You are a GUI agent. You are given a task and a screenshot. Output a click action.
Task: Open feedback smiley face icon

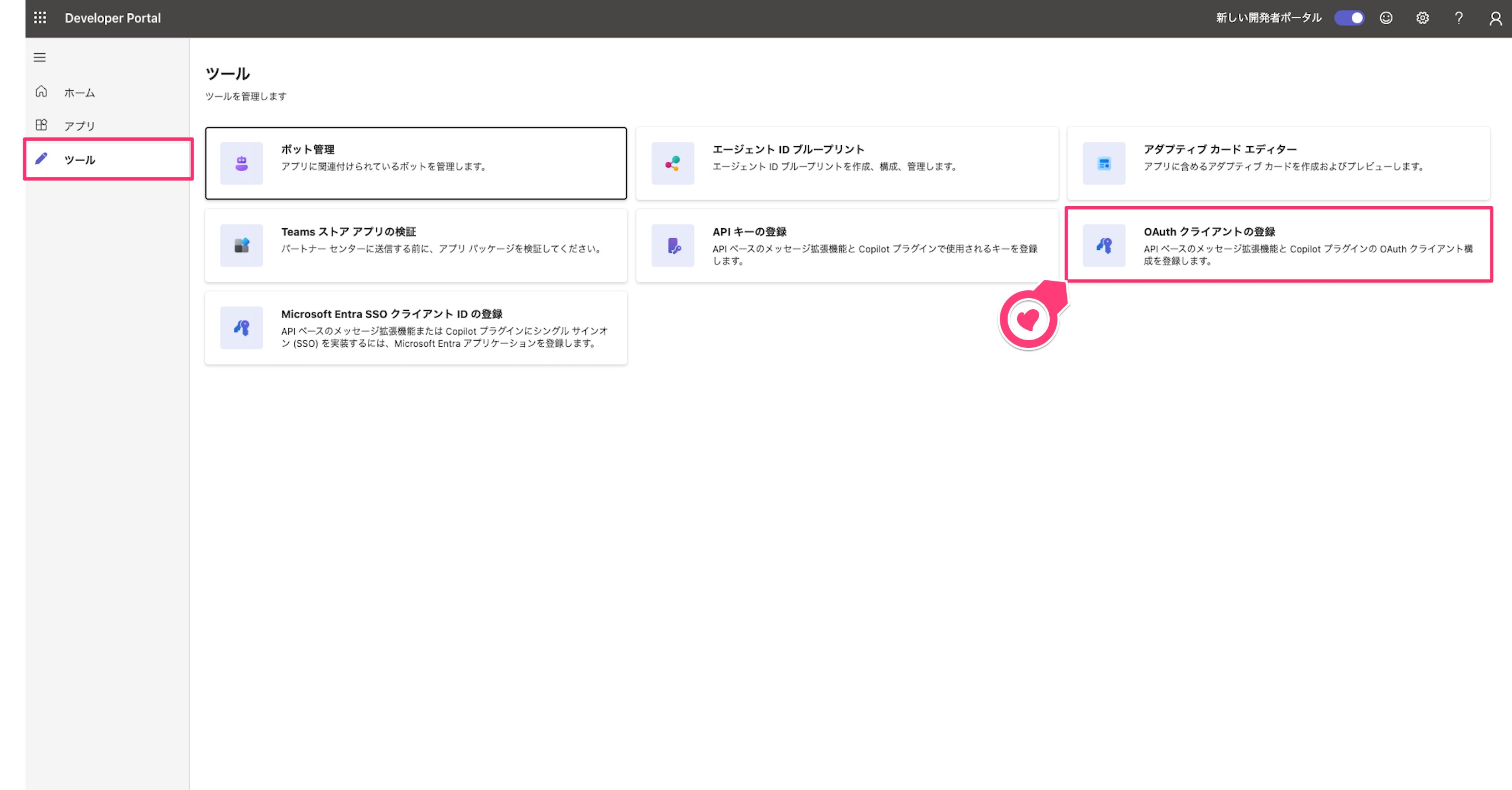tap(1386, 18)
